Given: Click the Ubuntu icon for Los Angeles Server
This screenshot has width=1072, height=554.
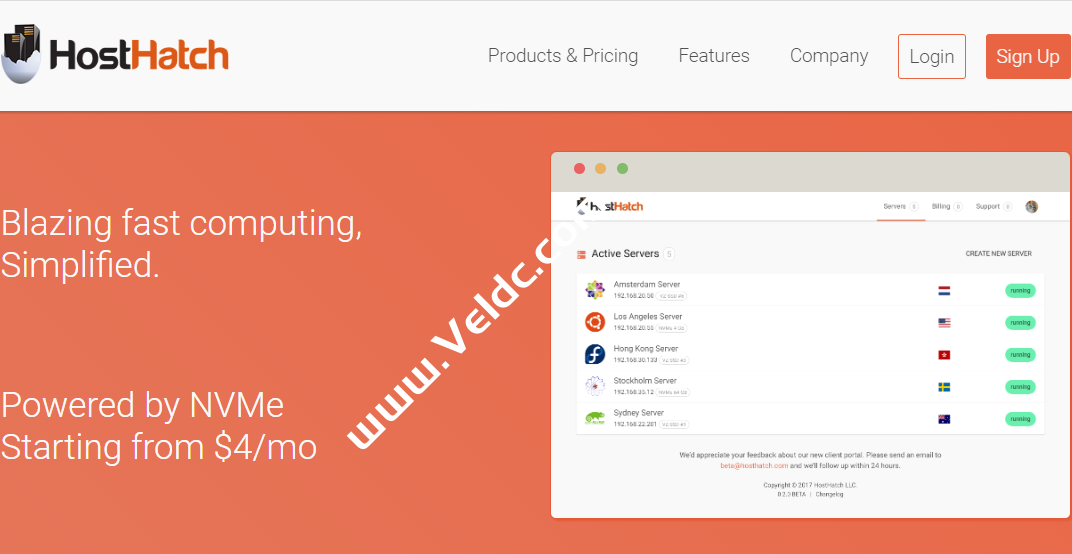Looking at the screenshot, I should click(x=595, y=322).
